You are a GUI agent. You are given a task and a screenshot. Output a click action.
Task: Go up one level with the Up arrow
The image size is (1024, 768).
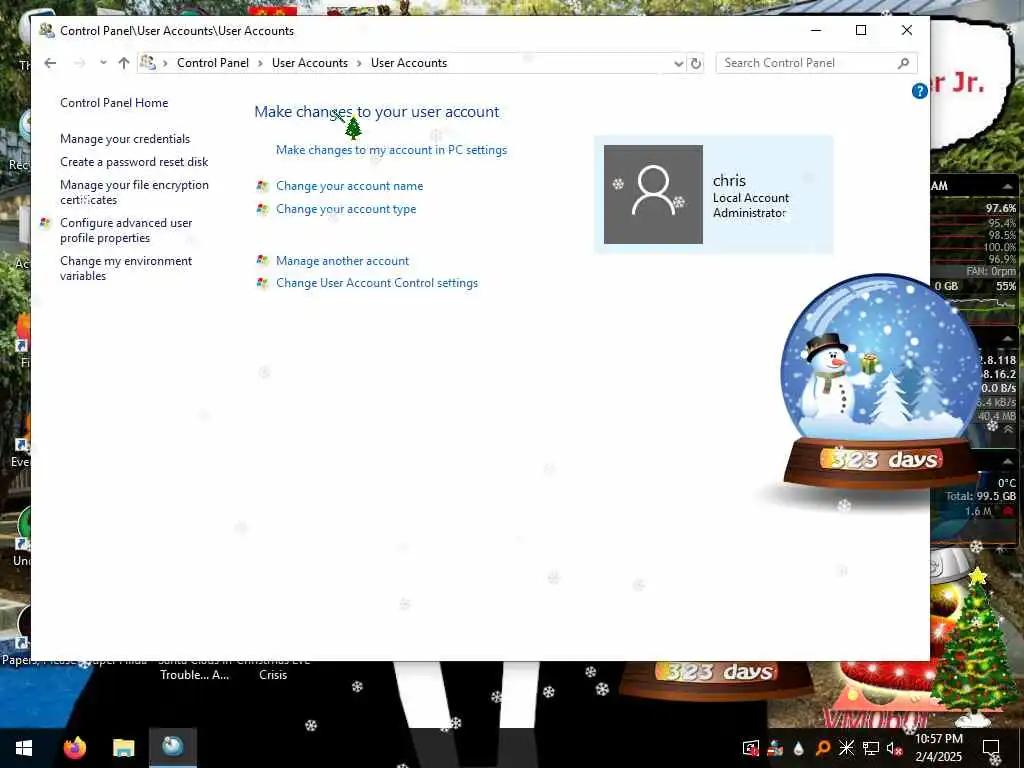pos(124,63)
